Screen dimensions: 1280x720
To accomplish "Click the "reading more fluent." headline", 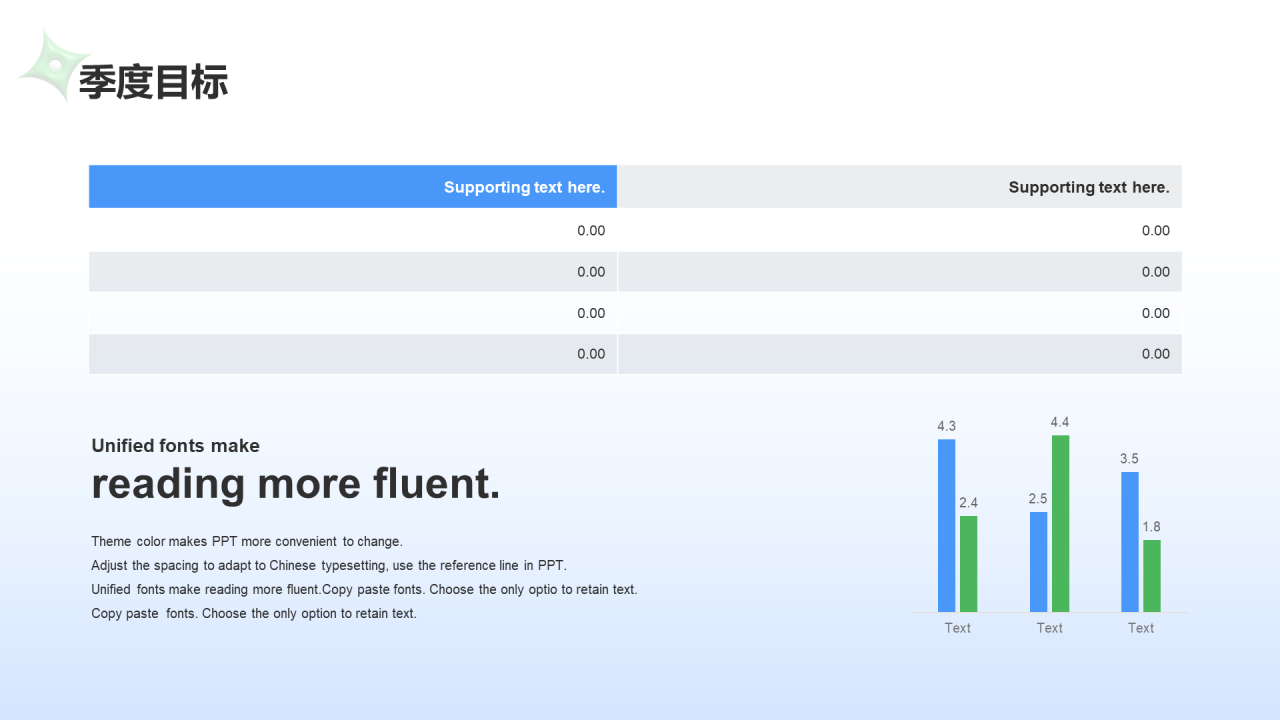I will pos(296,484).
